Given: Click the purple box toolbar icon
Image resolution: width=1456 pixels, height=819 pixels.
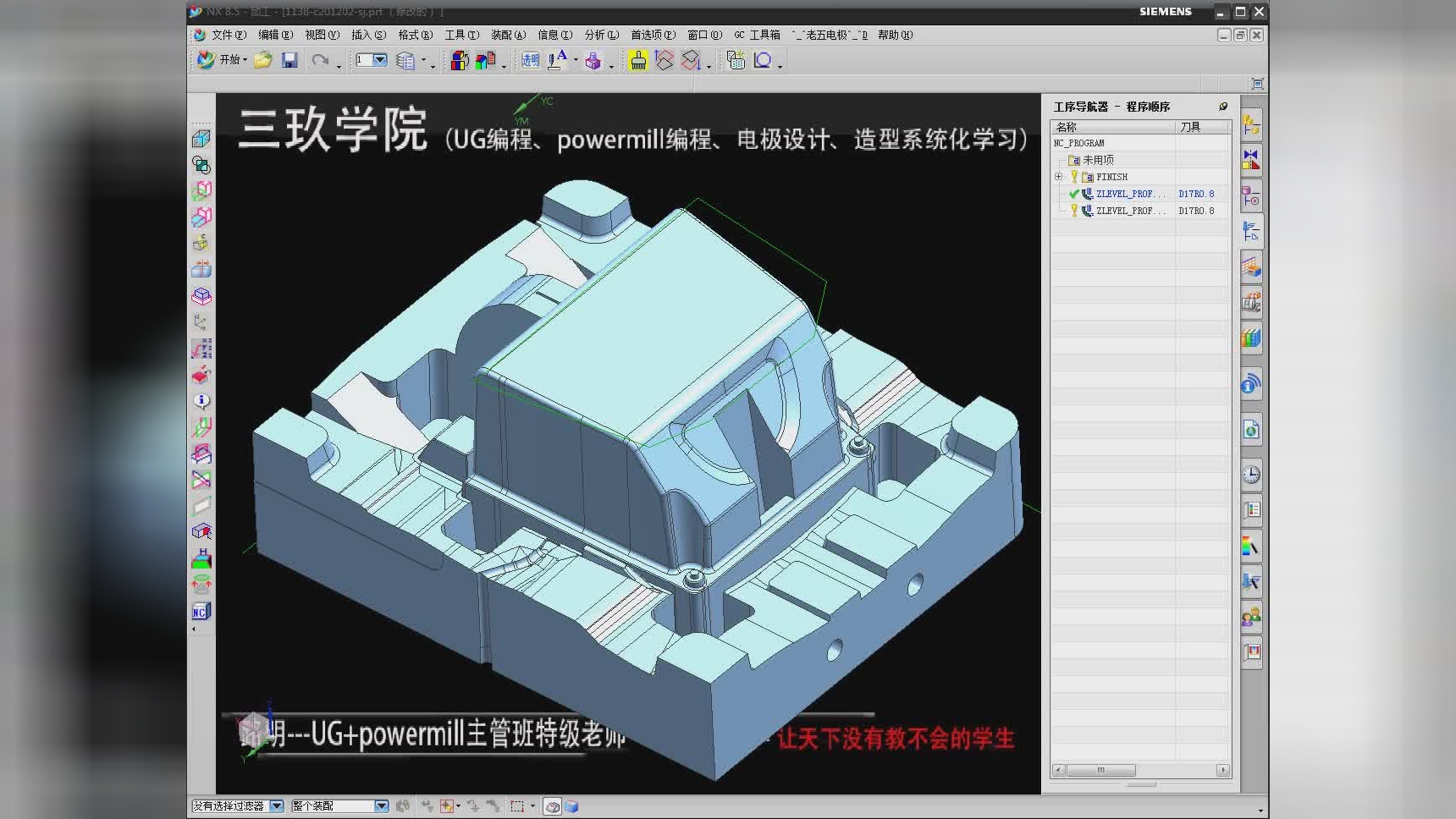Looking at the screenshot, I should [x=593, y=60].
